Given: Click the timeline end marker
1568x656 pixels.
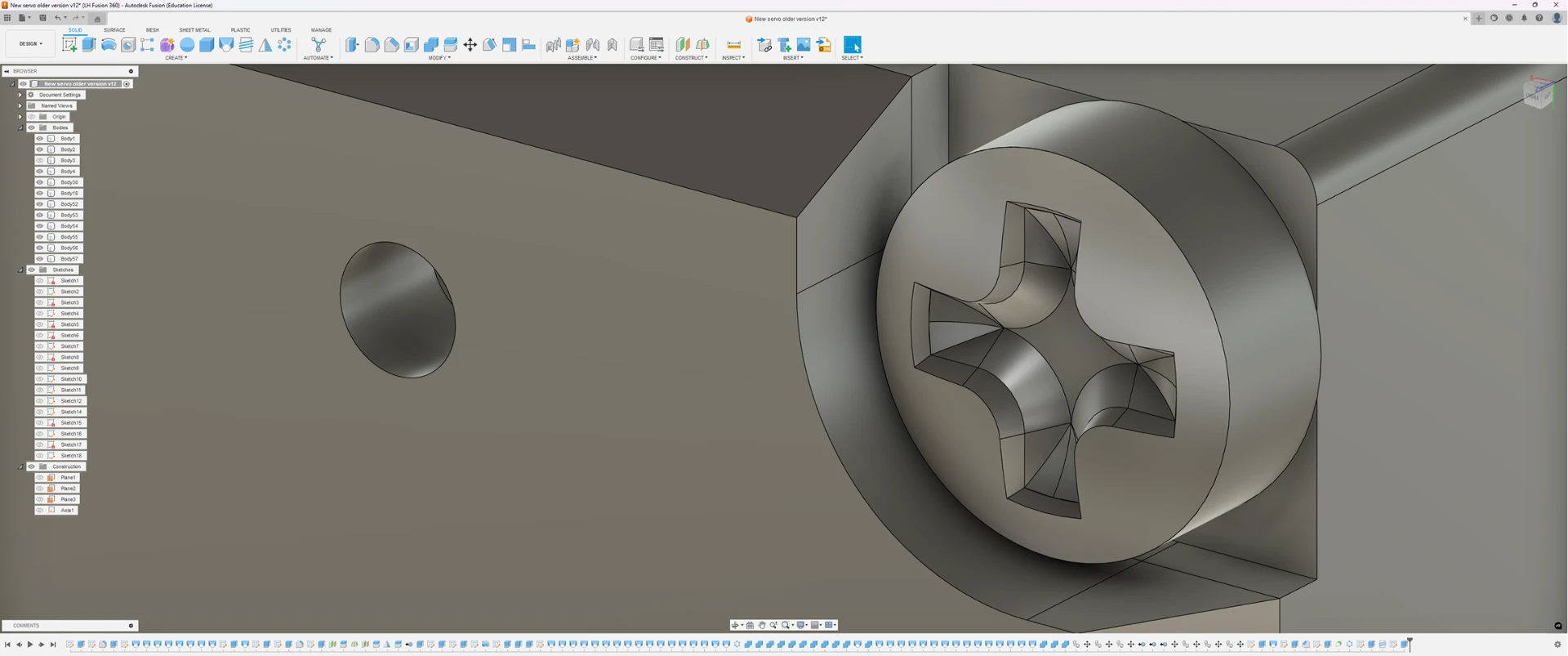Looking at the screenshot, I should (x=1410, y=644).
